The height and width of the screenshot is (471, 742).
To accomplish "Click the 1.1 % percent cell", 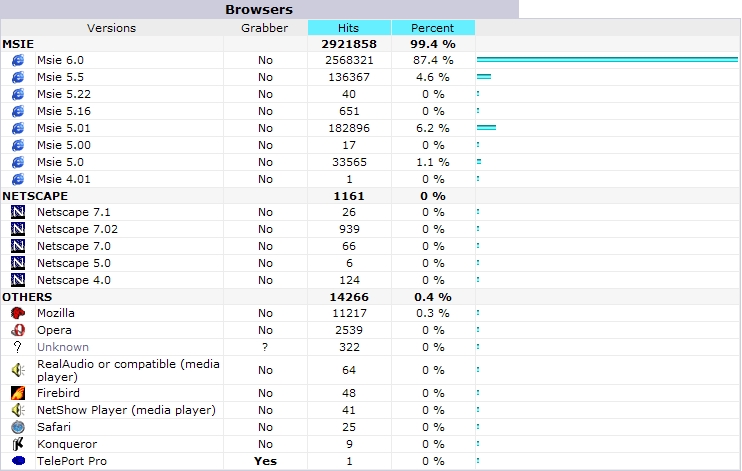I will (x=433, y=162).
